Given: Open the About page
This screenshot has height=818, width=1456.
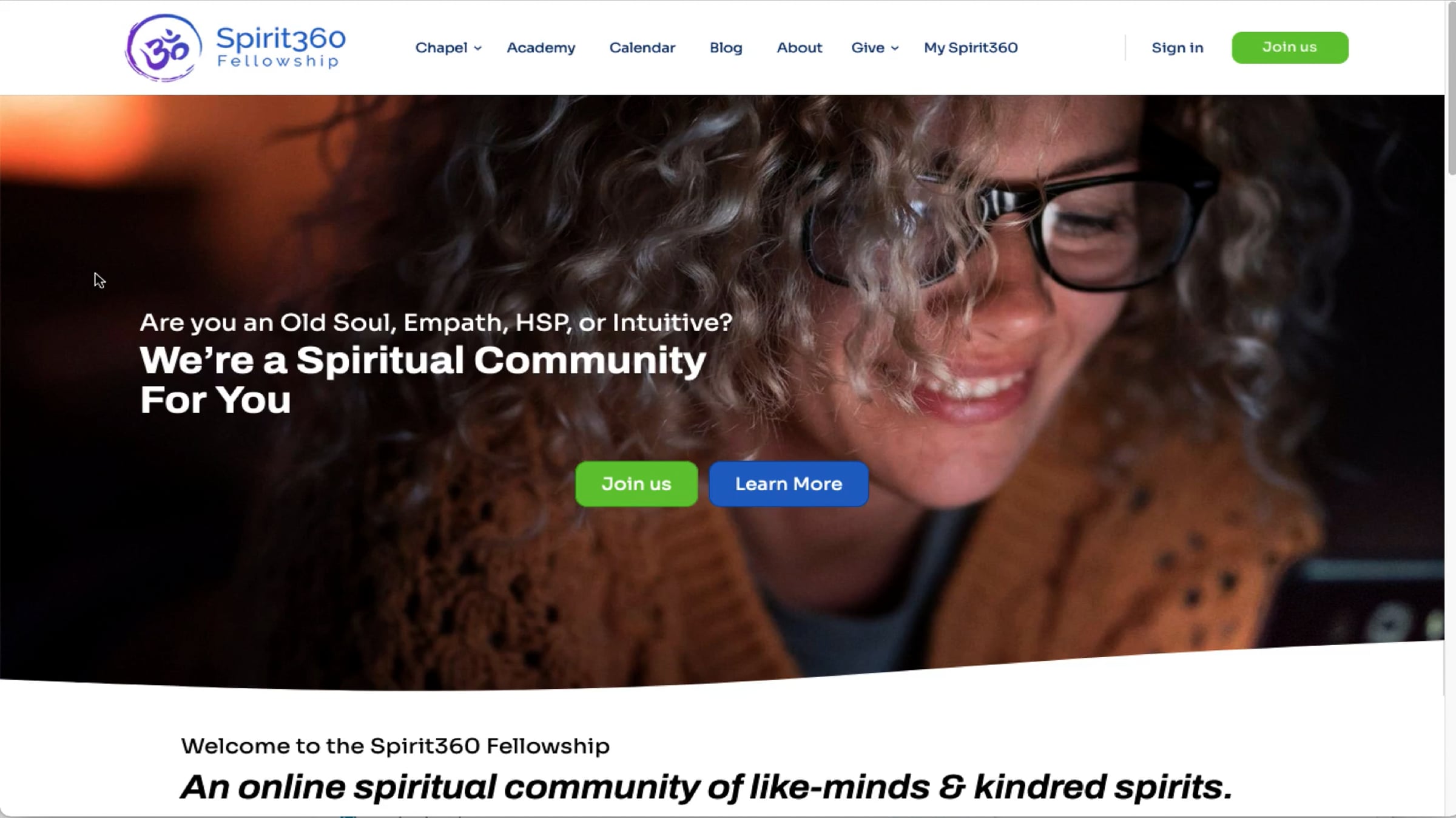Looking at the screenshot, I should [x=799, y=47].
